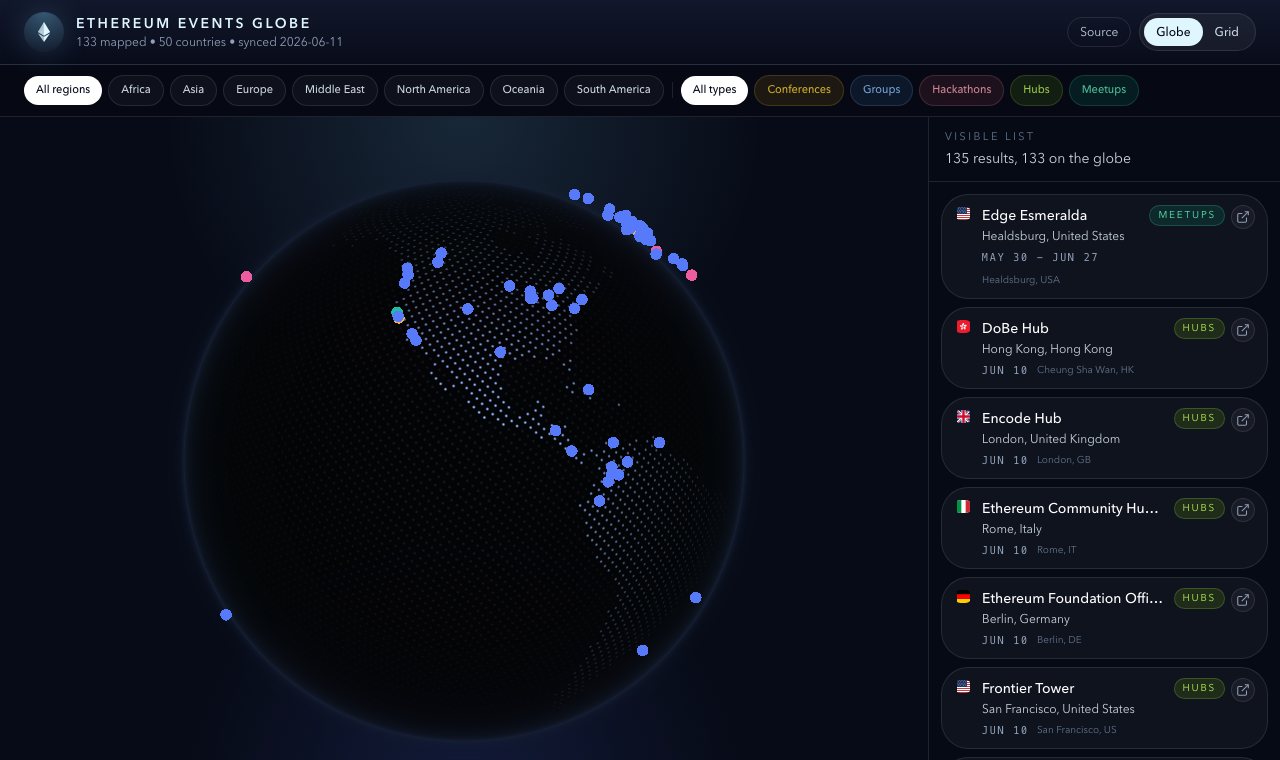Click "Healdsburg, United States" location text

point(1053,237)
